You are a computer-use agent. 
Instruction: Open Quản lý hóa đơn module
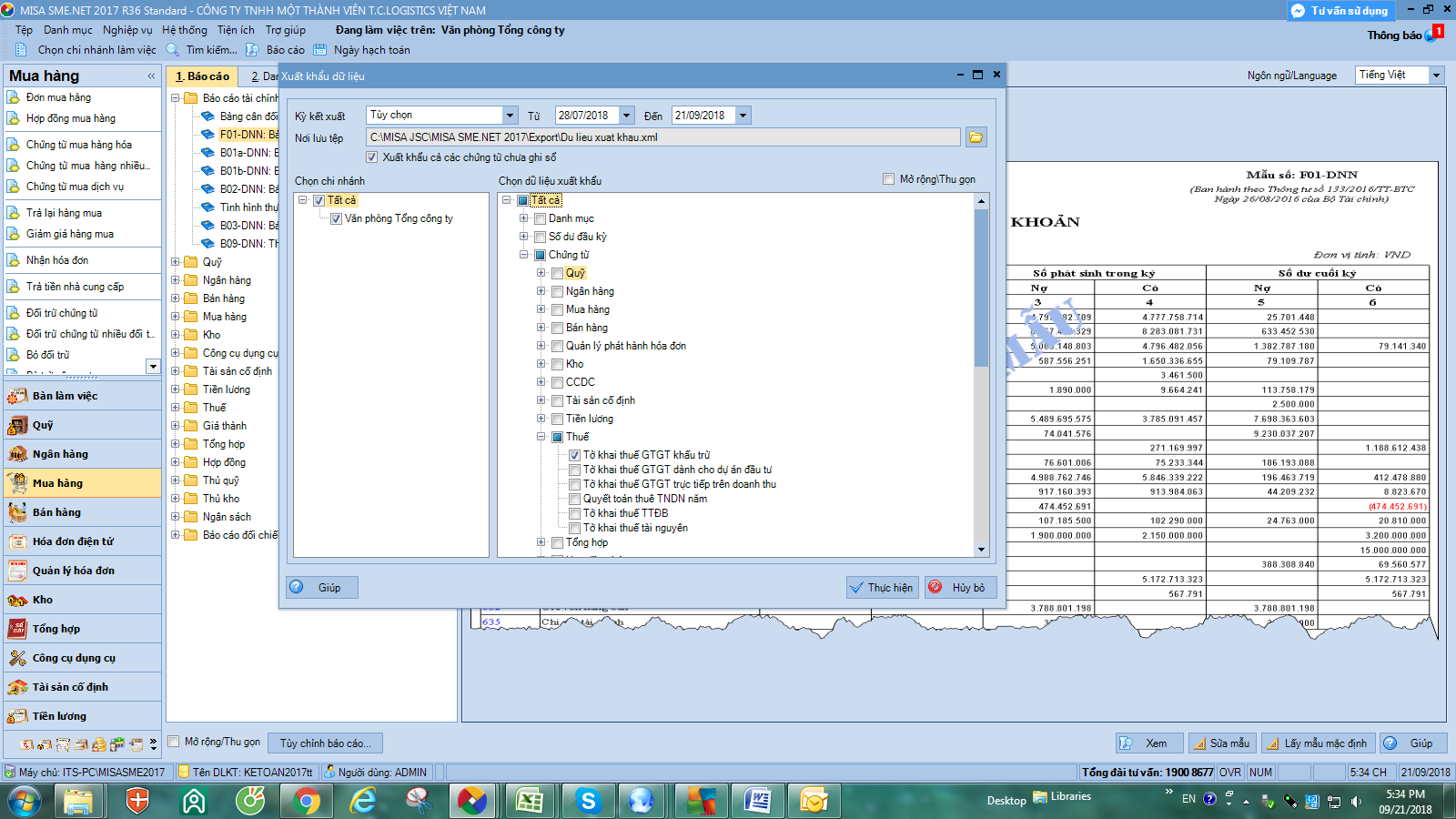pos(82,571)
